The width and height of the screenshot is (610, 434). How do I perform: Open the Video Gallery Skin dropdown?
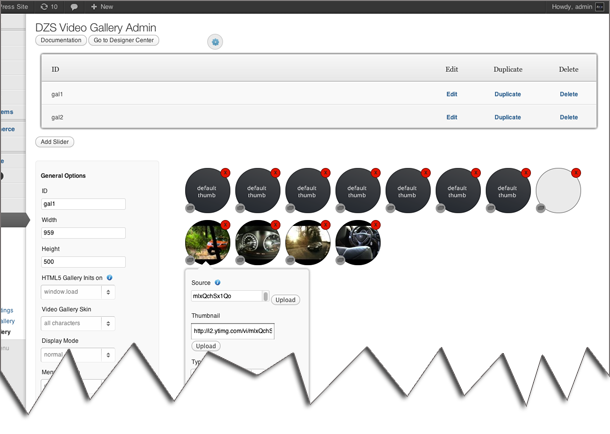(78, 323)
